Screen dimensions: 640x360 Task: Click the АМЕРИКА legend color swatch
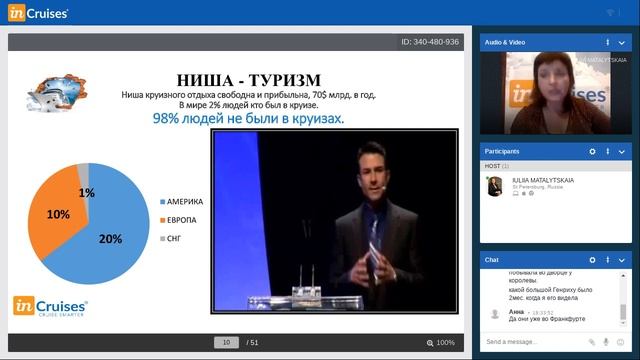(162, 202)
